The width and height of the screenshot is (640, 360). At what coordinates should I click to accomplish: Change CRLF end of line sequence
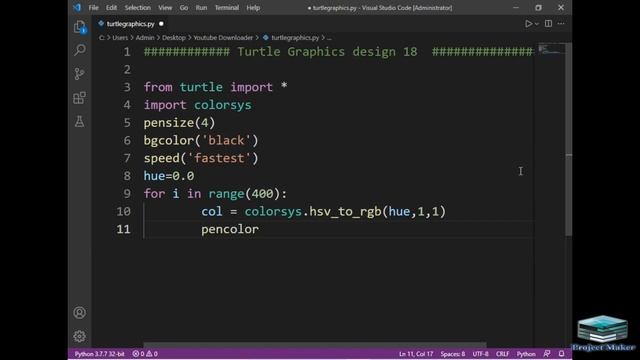pyautogui.click(x=502, y=354)
